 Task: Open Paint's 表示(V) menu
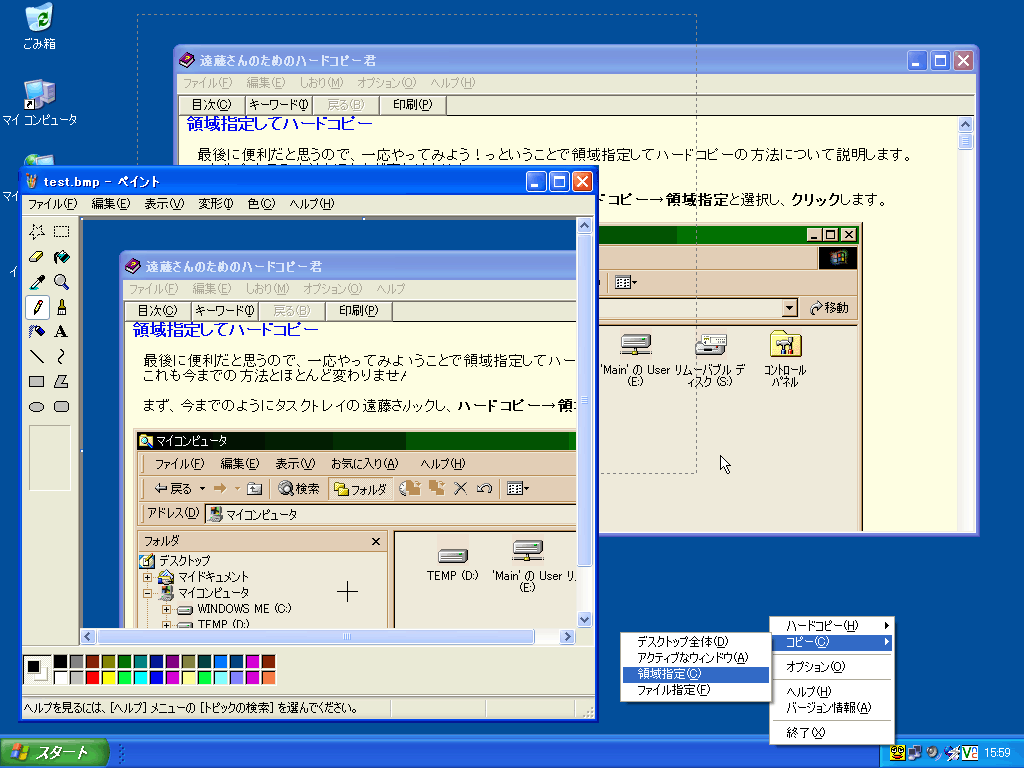[x=164, y=204]
